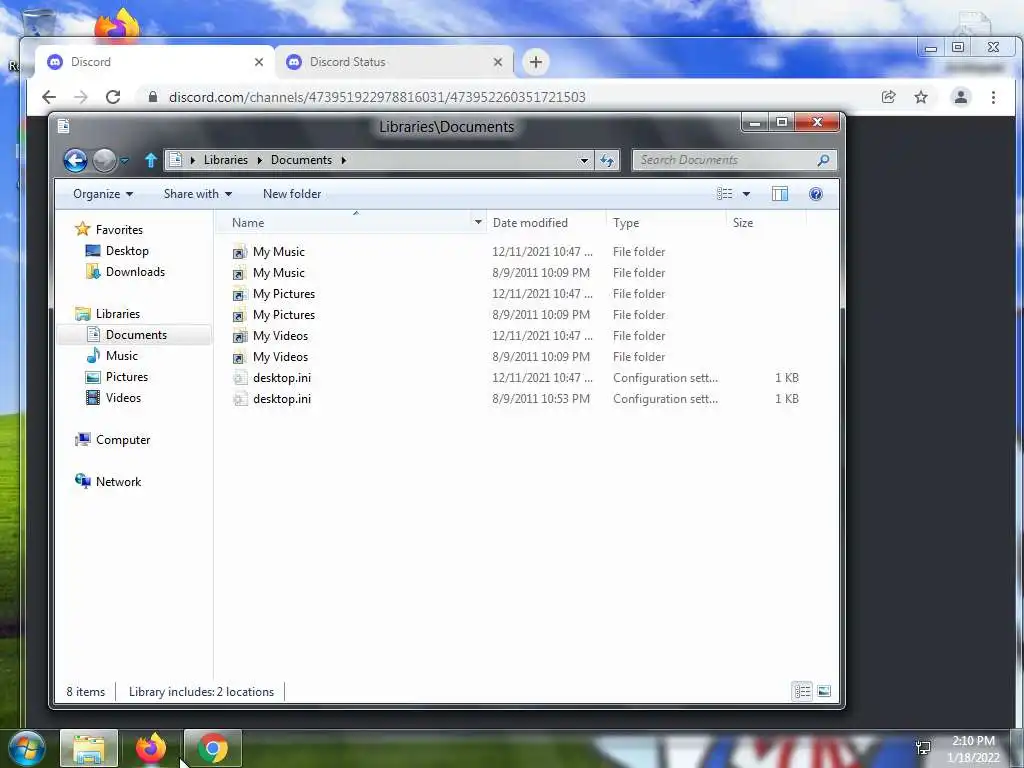Image resolution: width=1024 pixels, height=768 pixels.
Task: Select Desktop under Favorites
Action: (x=117, y=251)
